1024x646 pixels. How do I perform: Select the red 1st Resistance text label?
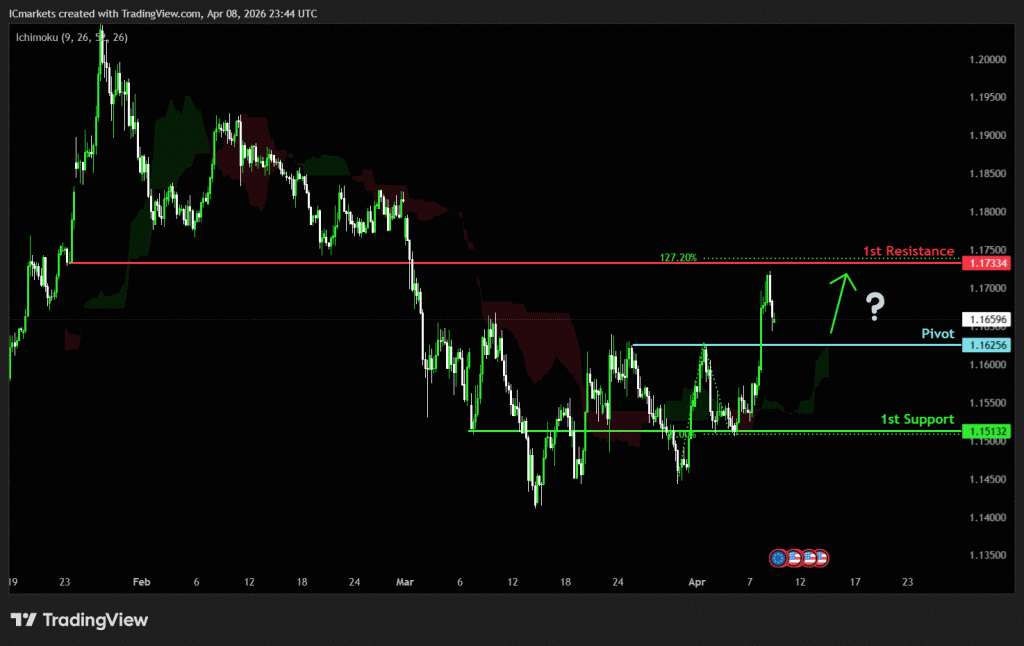click(908, 251)
